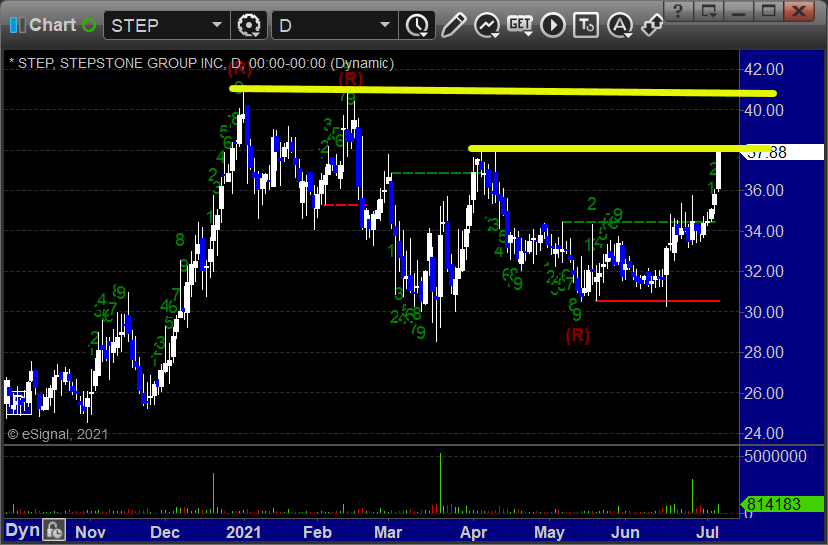Click the 24.00 price axis label

point(764,433)
